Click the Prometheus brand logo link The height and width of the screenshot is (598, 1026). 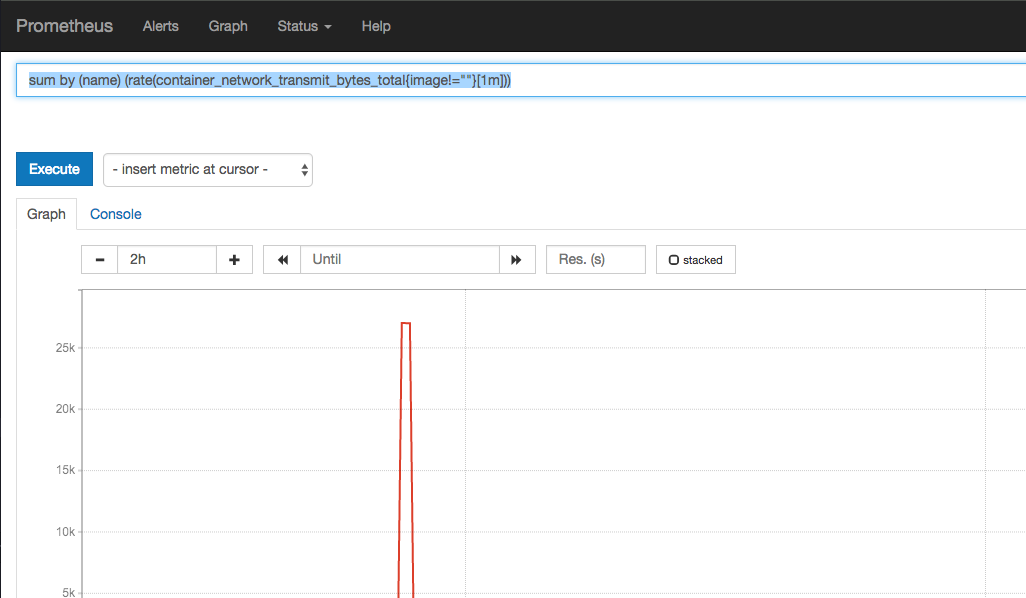point(65,26)
